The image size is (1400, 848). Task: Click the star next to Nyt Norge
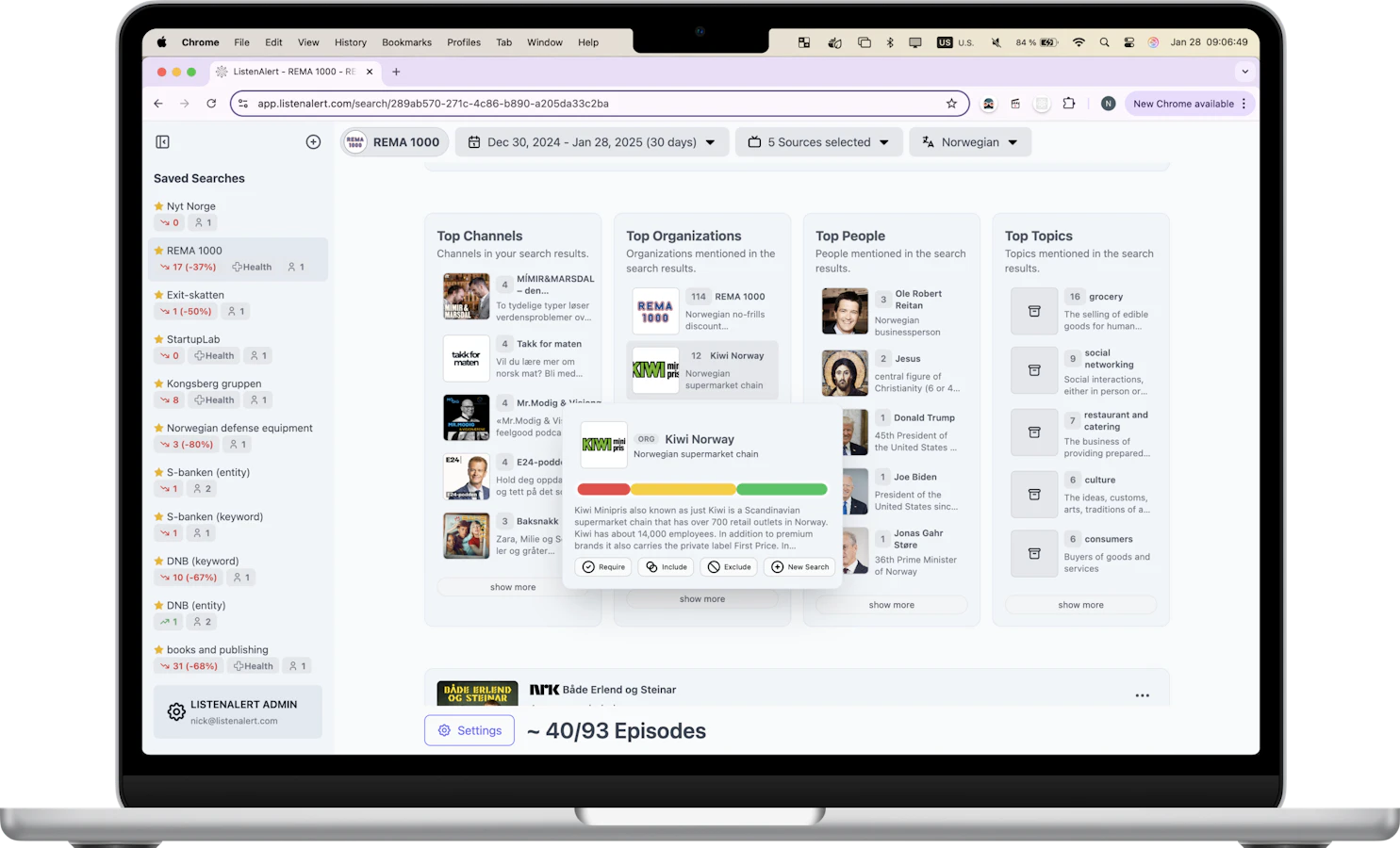(x=159, y=206)
